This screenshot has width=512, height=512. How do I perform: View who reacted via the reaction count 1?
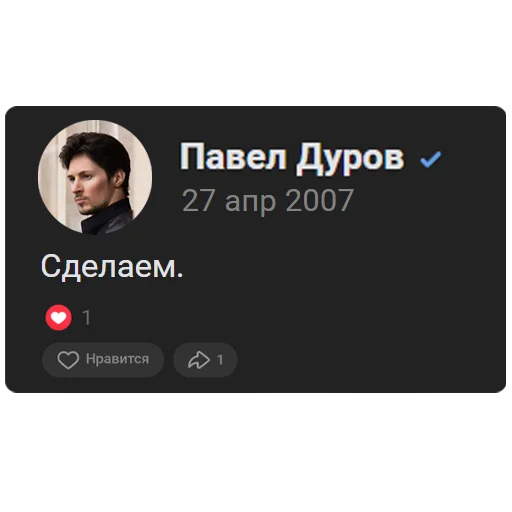(87, 317)
